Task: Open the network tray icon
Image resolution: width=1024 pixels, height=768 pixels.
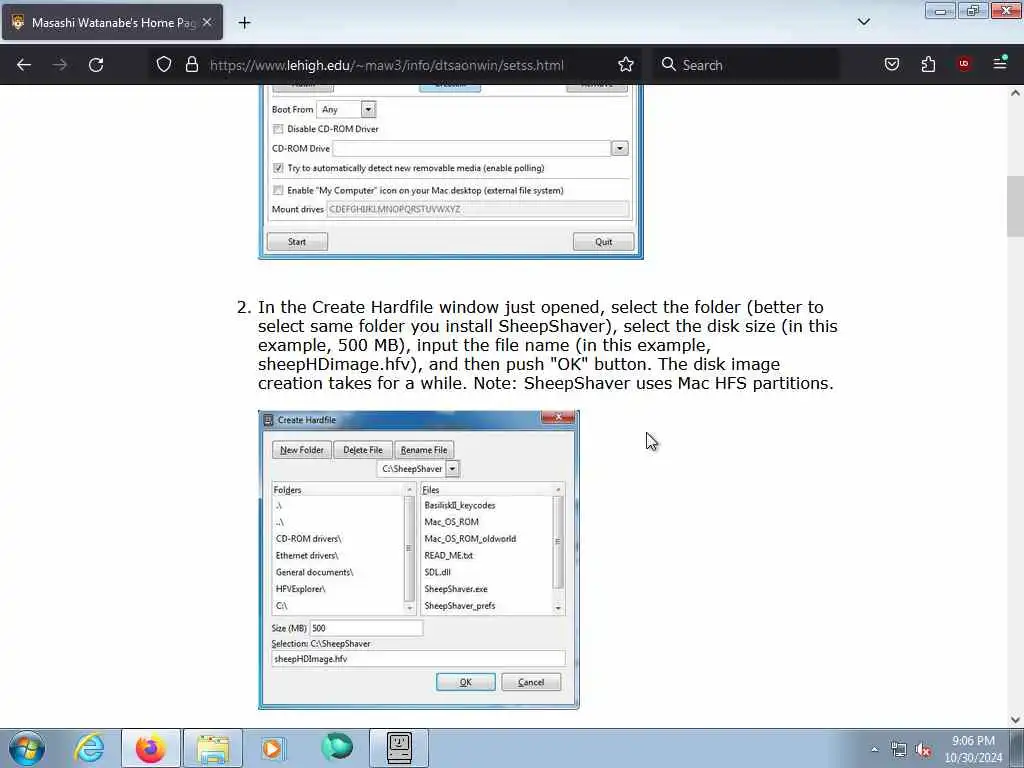Action: coord(899,750)
